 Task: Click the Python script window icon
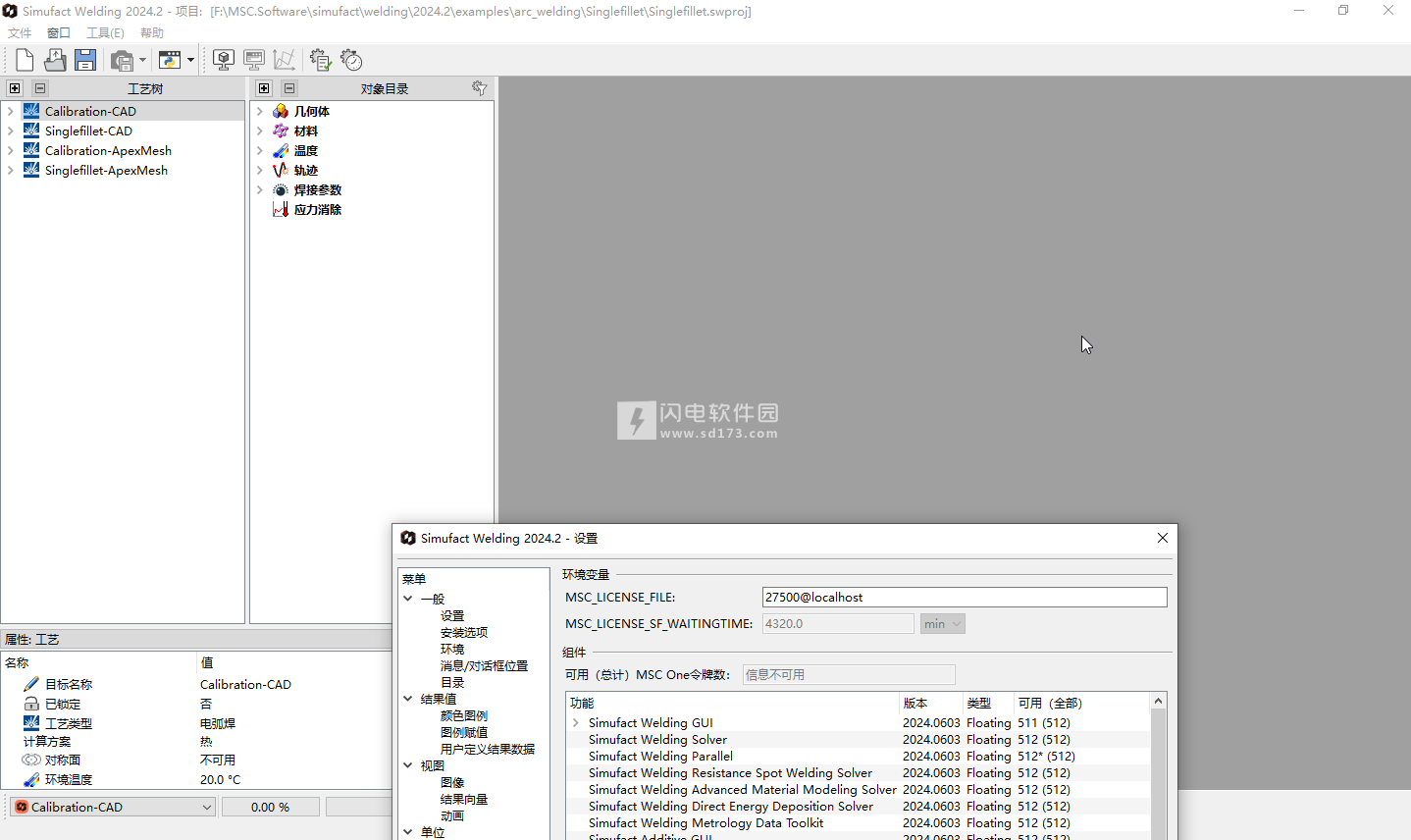[x=170, y=61]
